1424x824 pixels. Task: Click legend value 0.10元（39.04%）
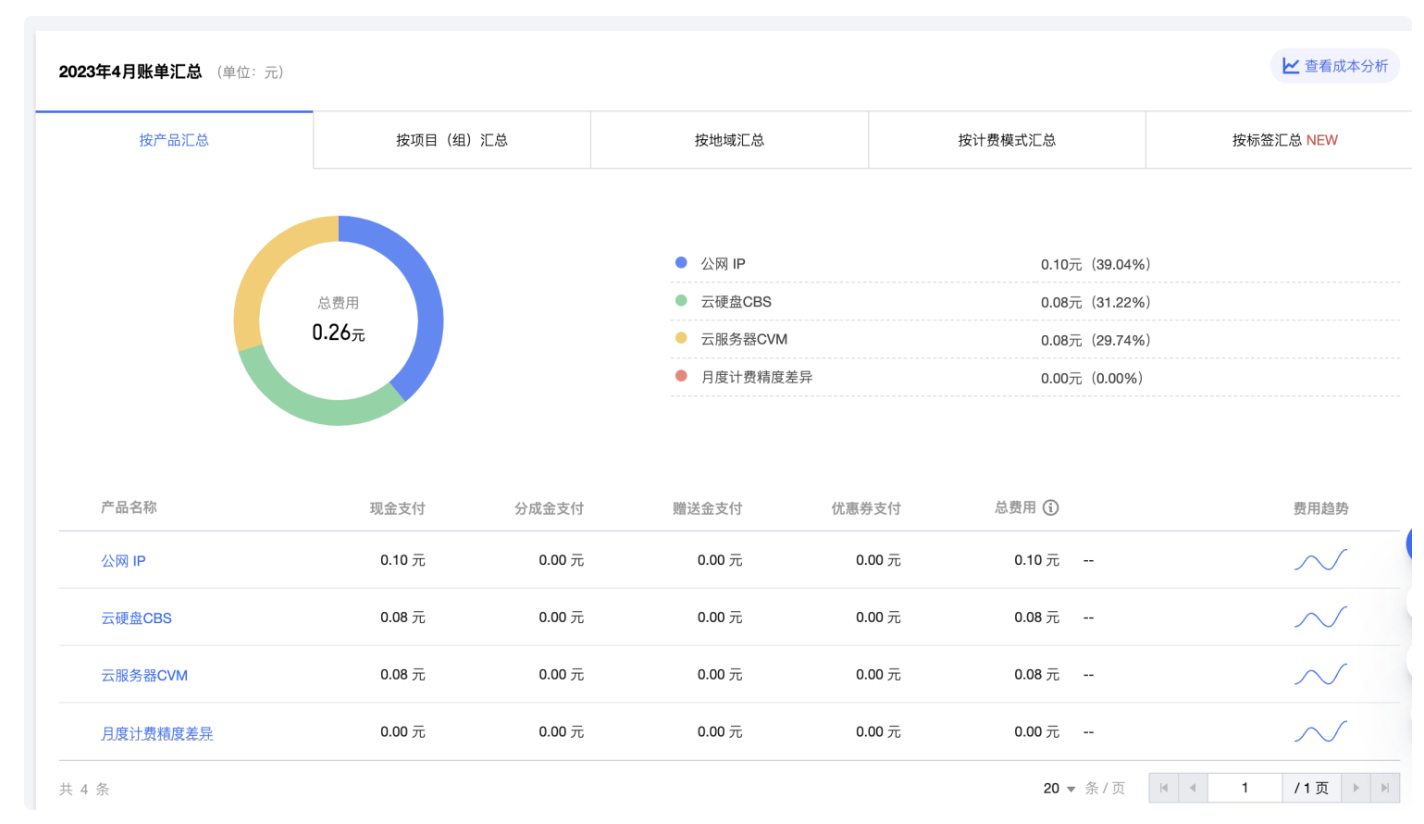pos(1096,264)
